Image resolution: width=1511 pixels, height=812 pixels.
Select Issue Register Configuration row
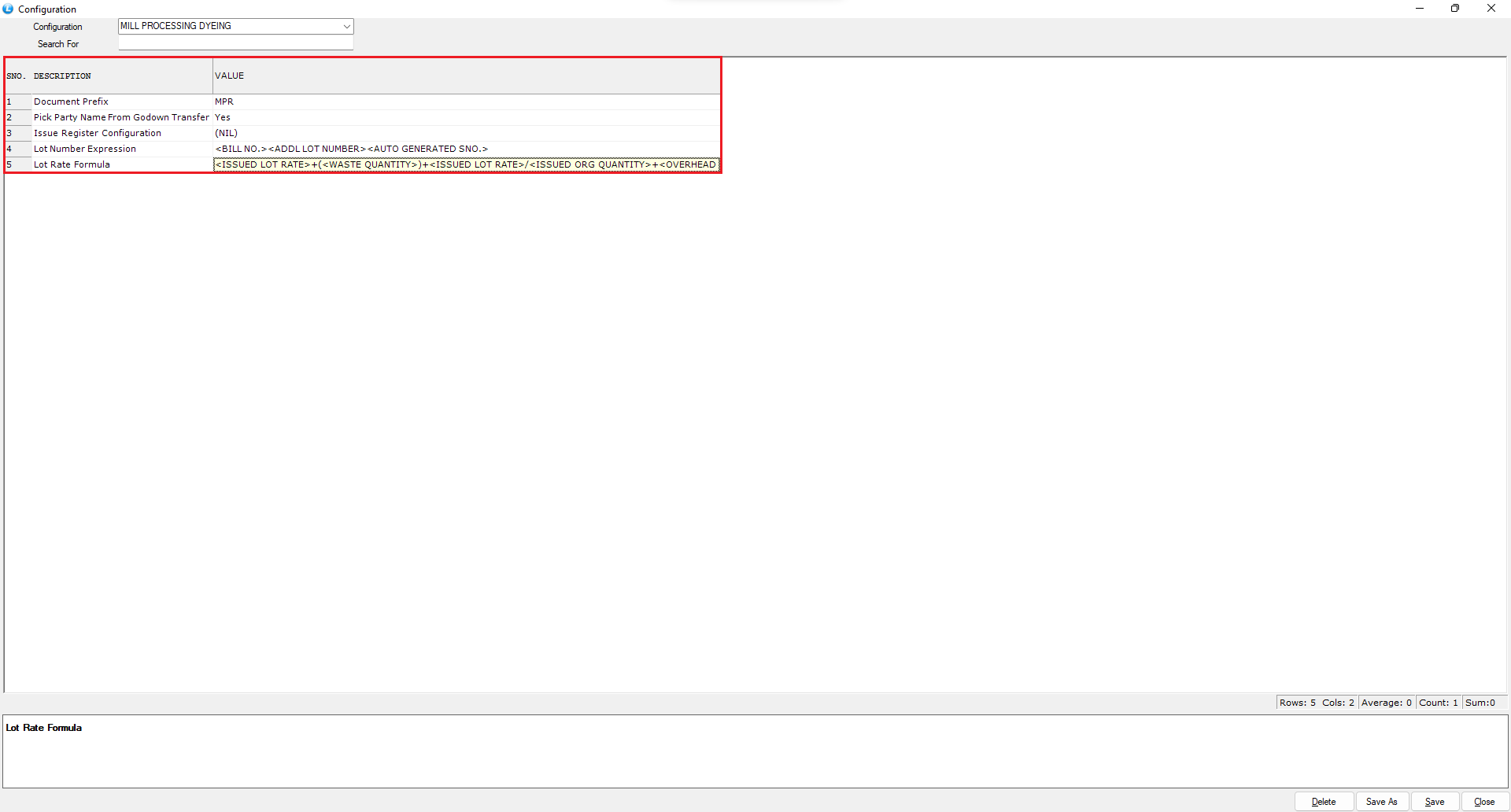click(98, 133)
